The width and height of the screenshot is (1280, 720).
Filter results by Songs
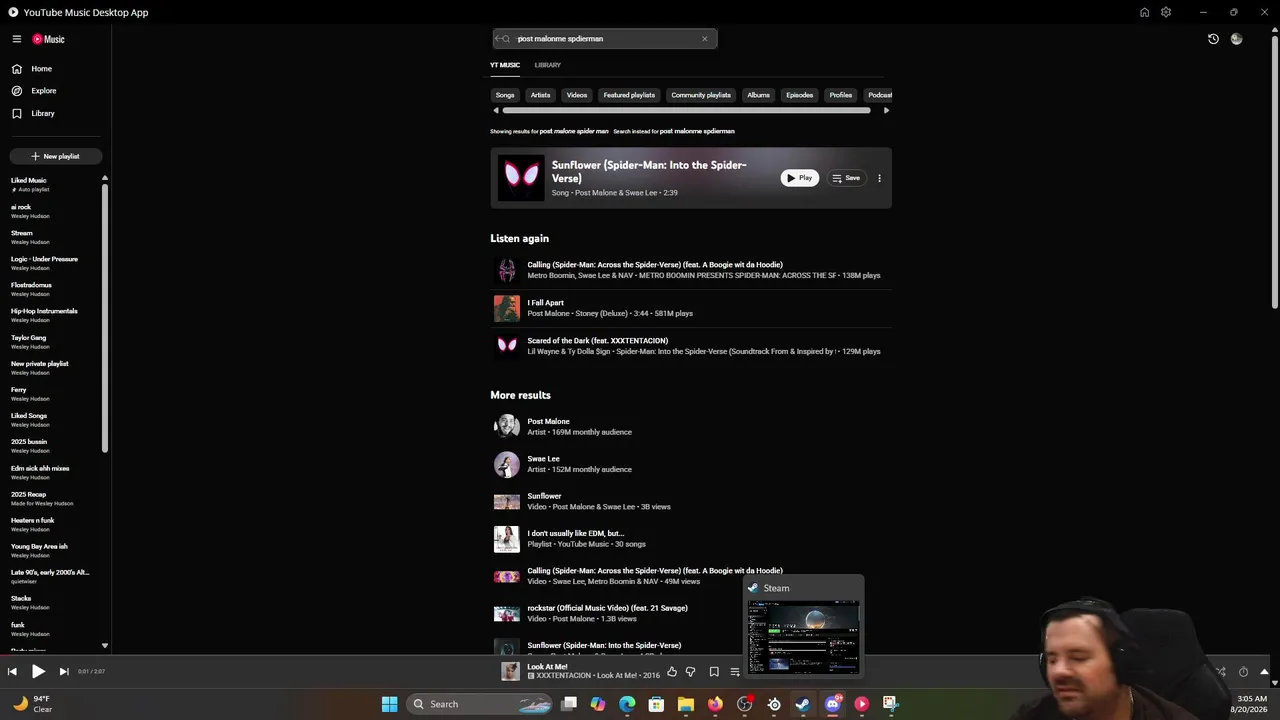[505, 95]
